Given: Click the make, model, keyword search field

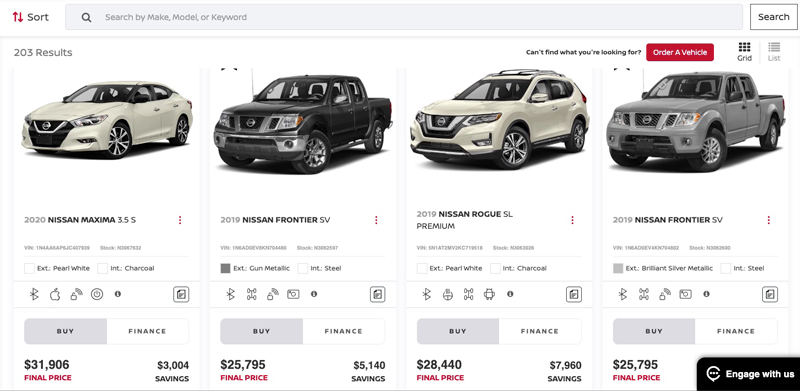Looking at the screenshot, I should (x=404, y=17).
